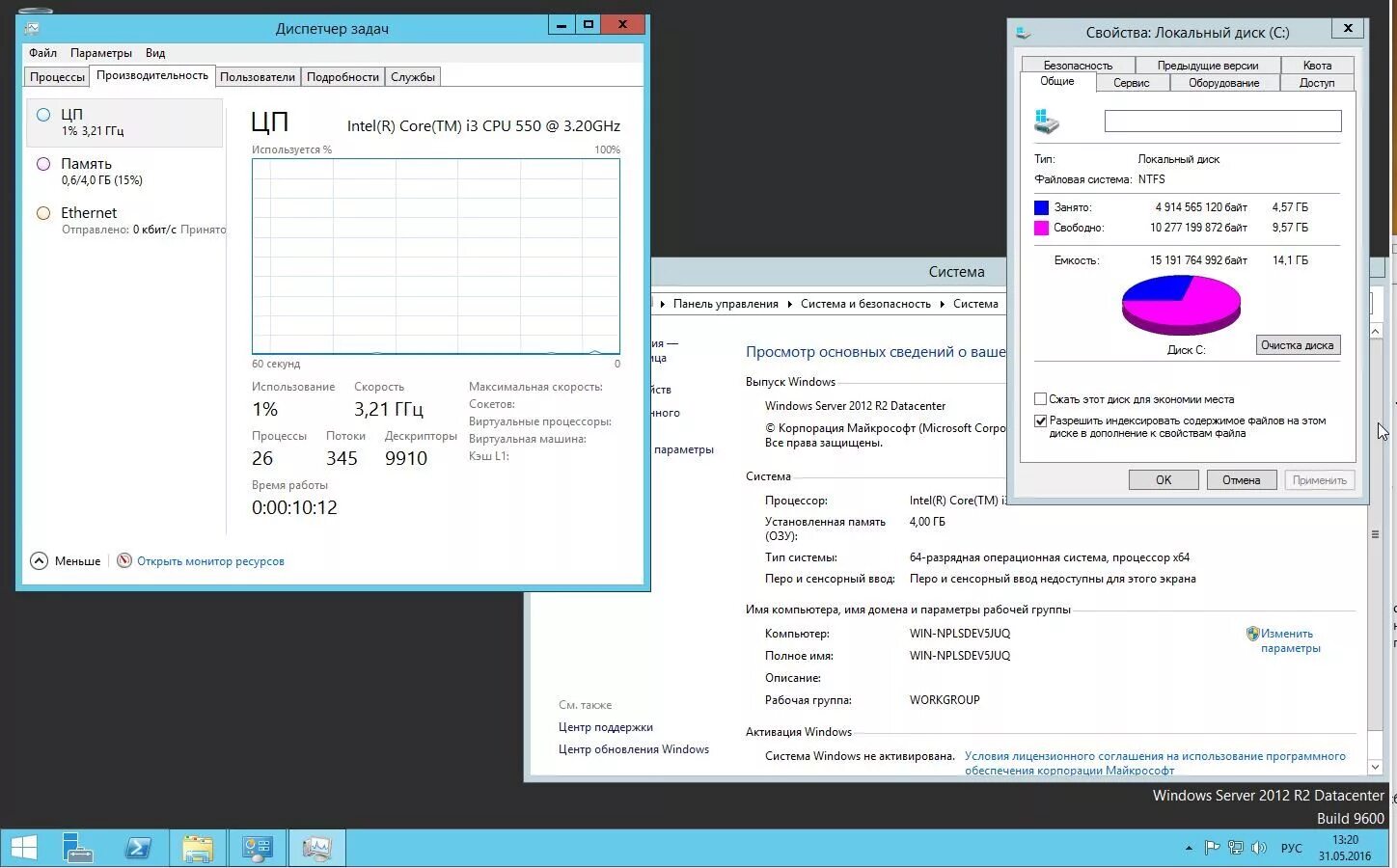The image size is (1397, 868).
Task: Open the Квота tab
Action: pos(1317,66)
